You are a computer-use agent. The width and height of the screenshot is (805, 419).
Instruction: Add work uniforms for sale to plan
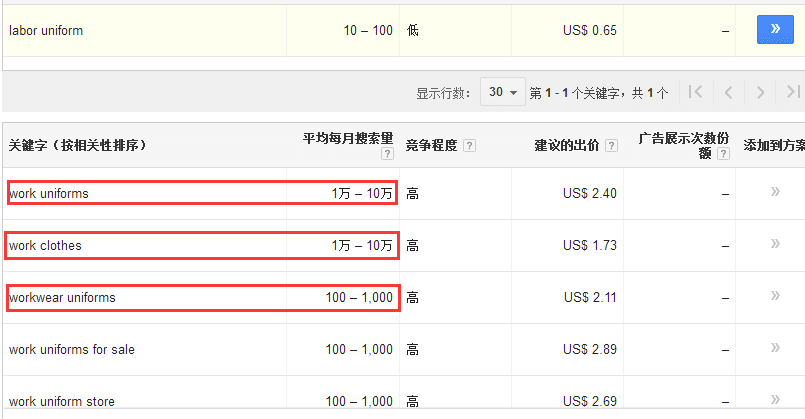775,348
